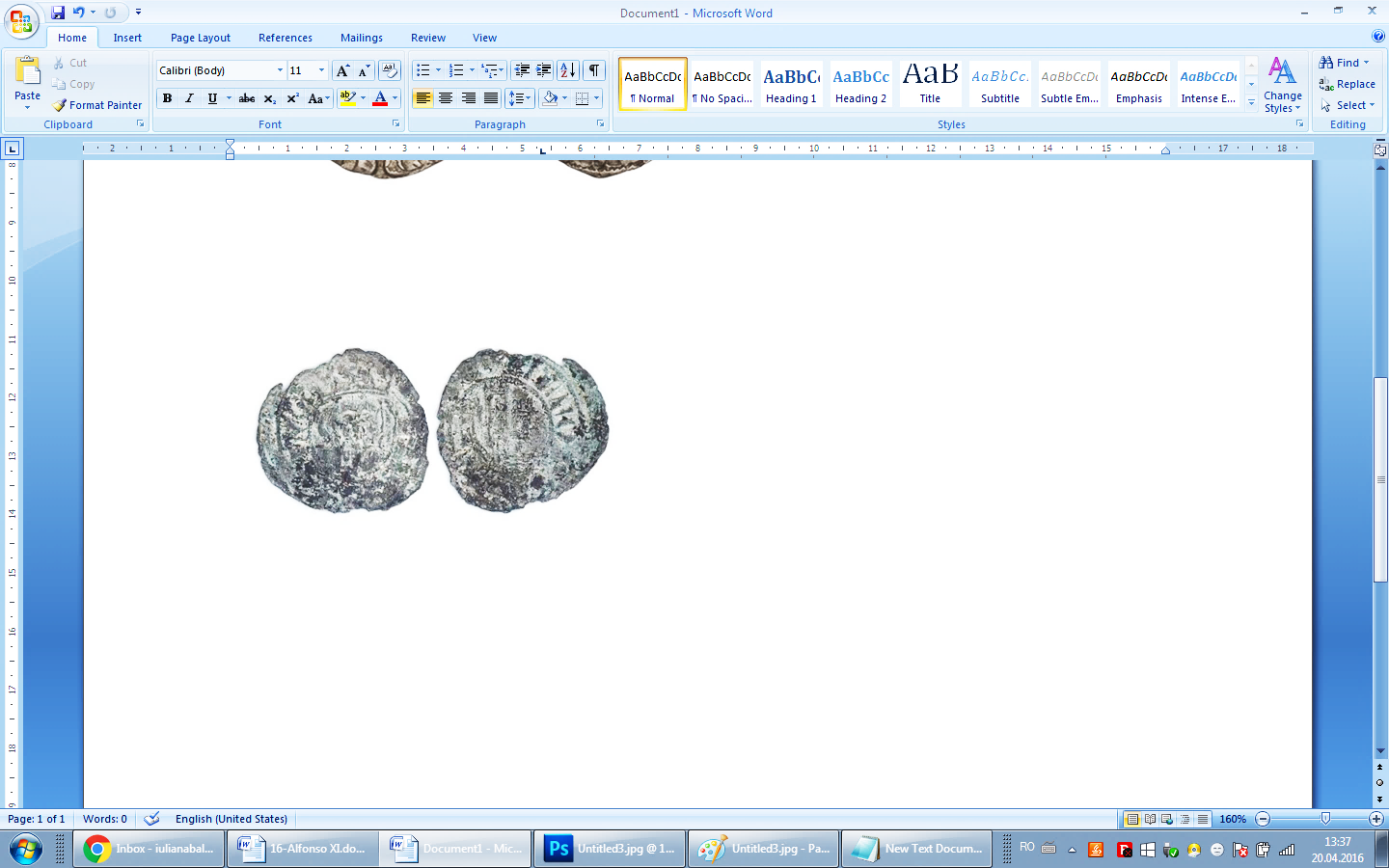Click the zoom slider handle

point(1325,819)
